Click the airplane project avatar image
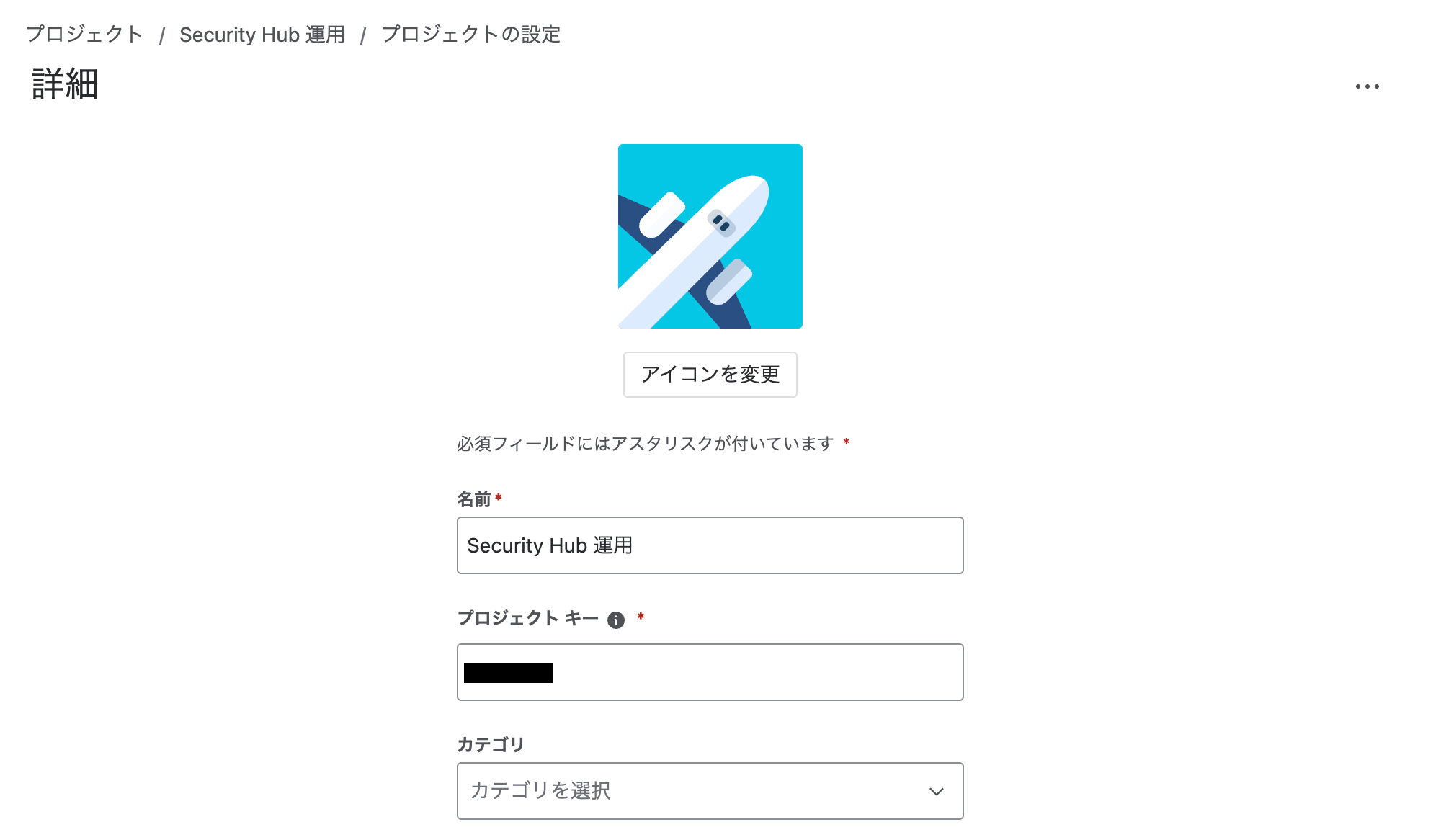 [x=710, y=236]
